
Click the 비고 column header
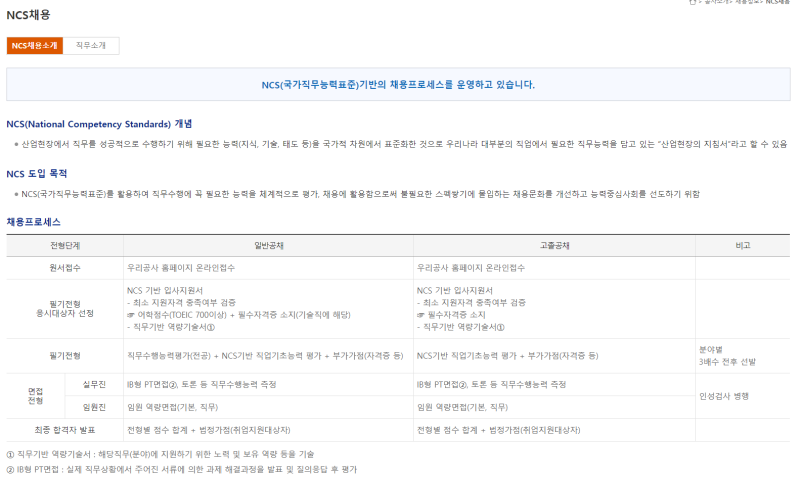[742, 245]
